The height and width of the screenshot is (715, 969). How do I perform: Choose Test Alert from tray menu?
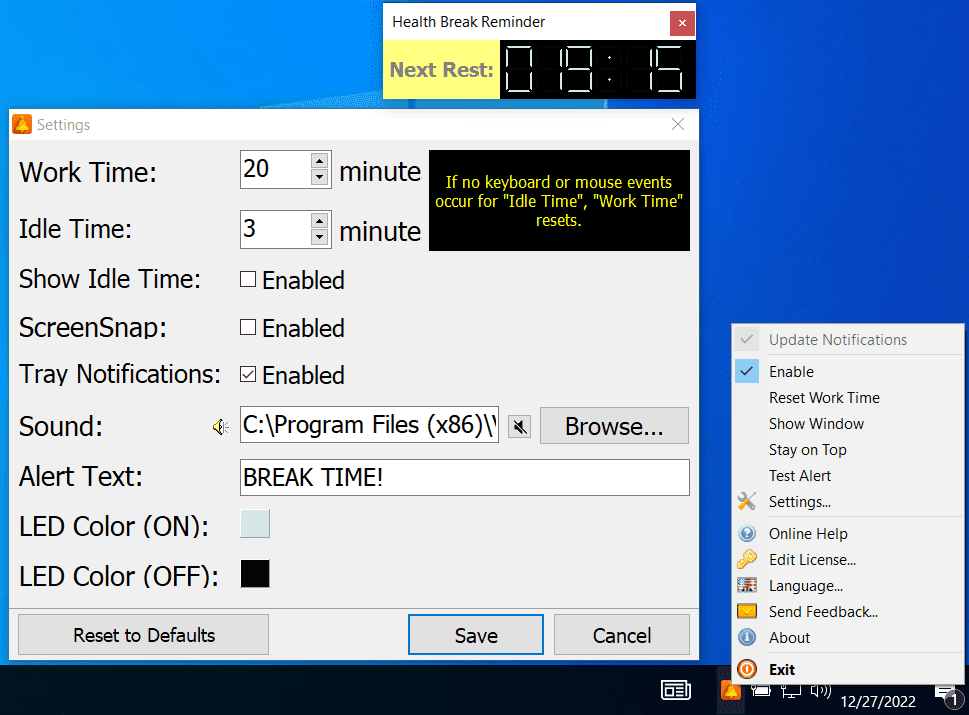800,475
